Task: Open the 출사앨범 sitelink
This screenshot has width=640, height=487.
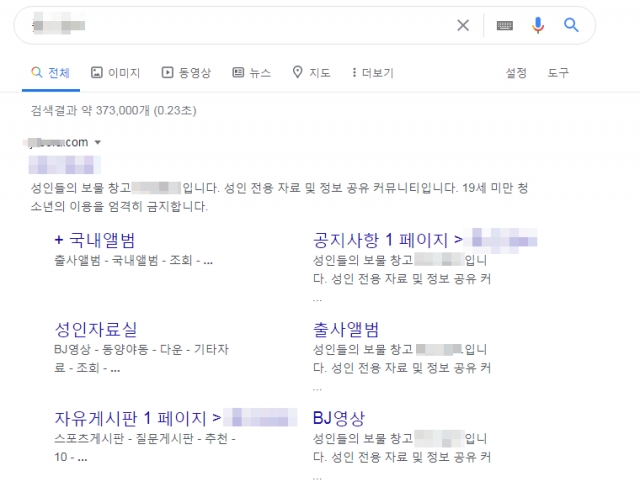Action: coord(346,329)
